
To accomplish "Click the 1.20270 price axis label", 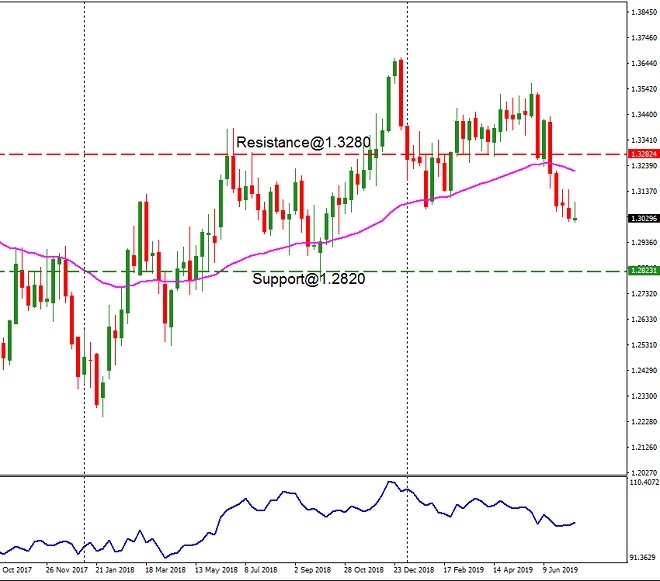I will (644, 473).
